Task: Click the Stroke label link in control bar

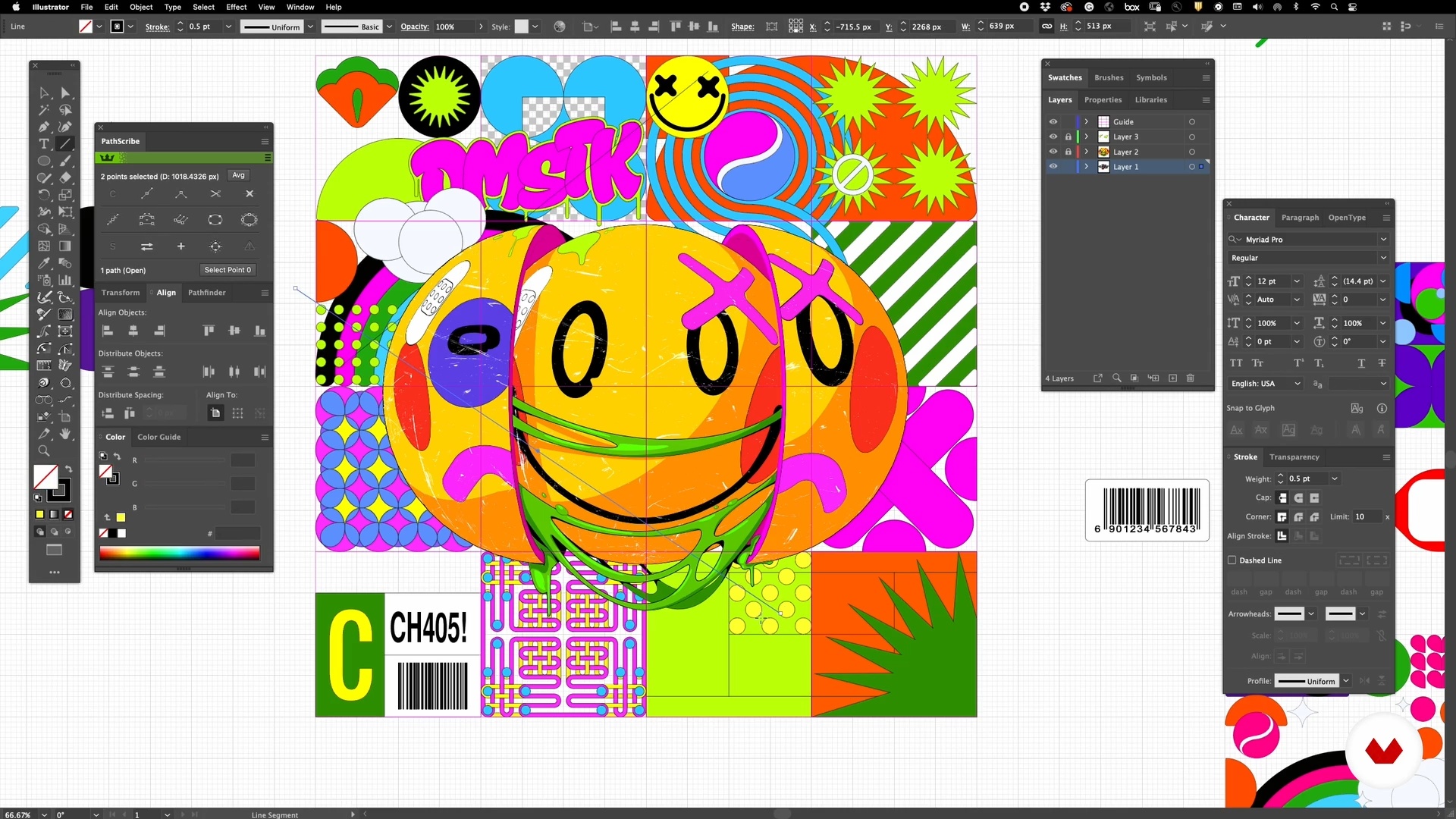Action: pos(157,27)
